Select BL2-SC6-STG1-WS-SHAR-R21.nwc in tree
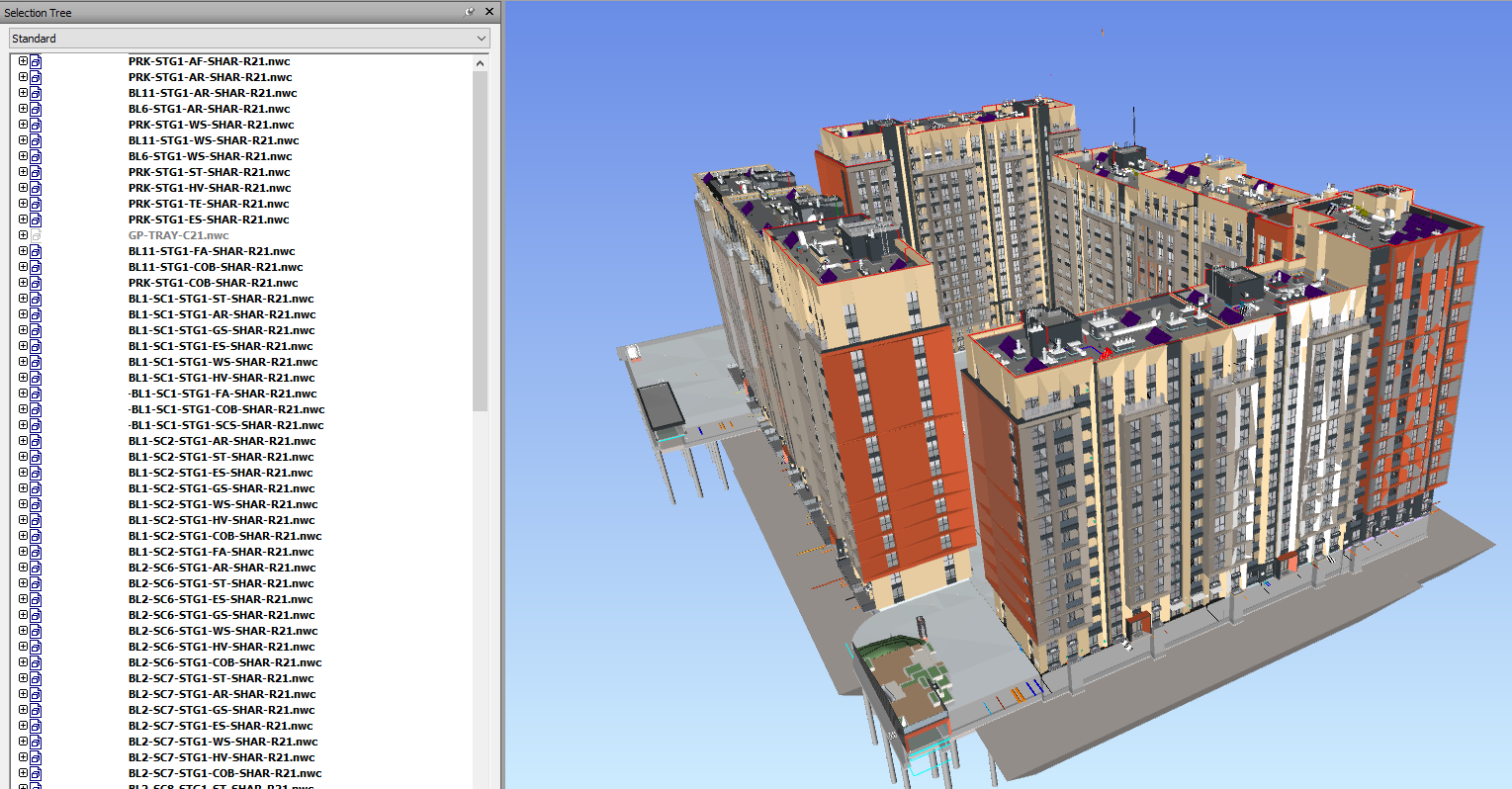Image resolution: width=1512 pixels, height=789 pixels. [222, 631]
